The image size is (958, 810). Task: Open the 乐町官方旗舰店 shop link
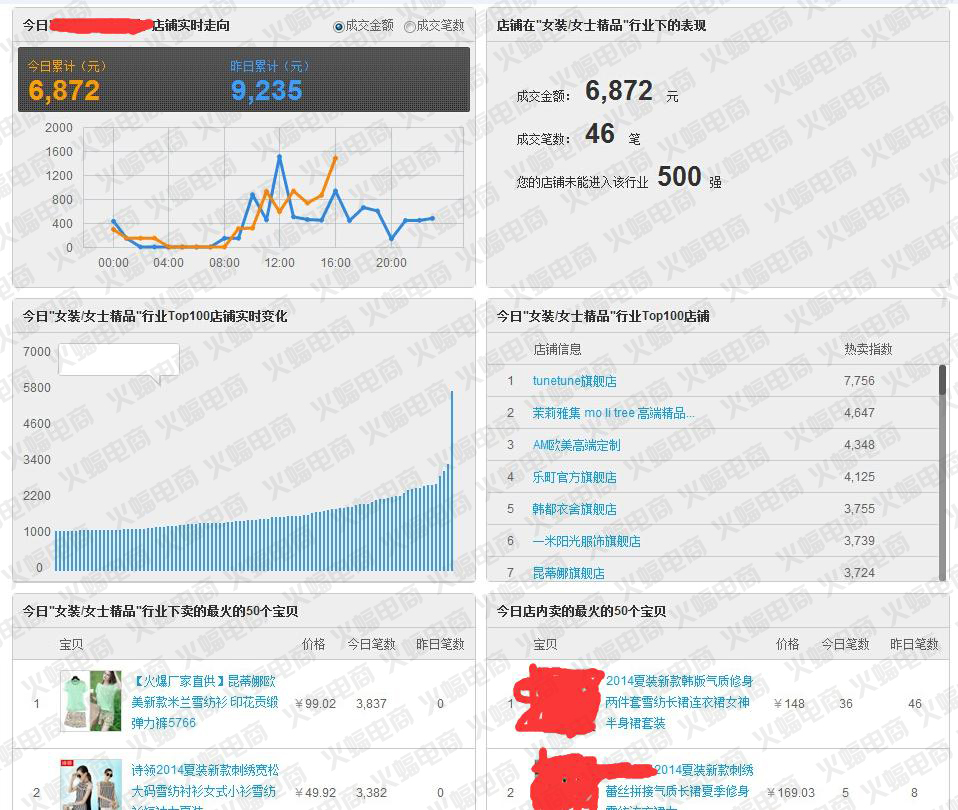tap(574, 477)
